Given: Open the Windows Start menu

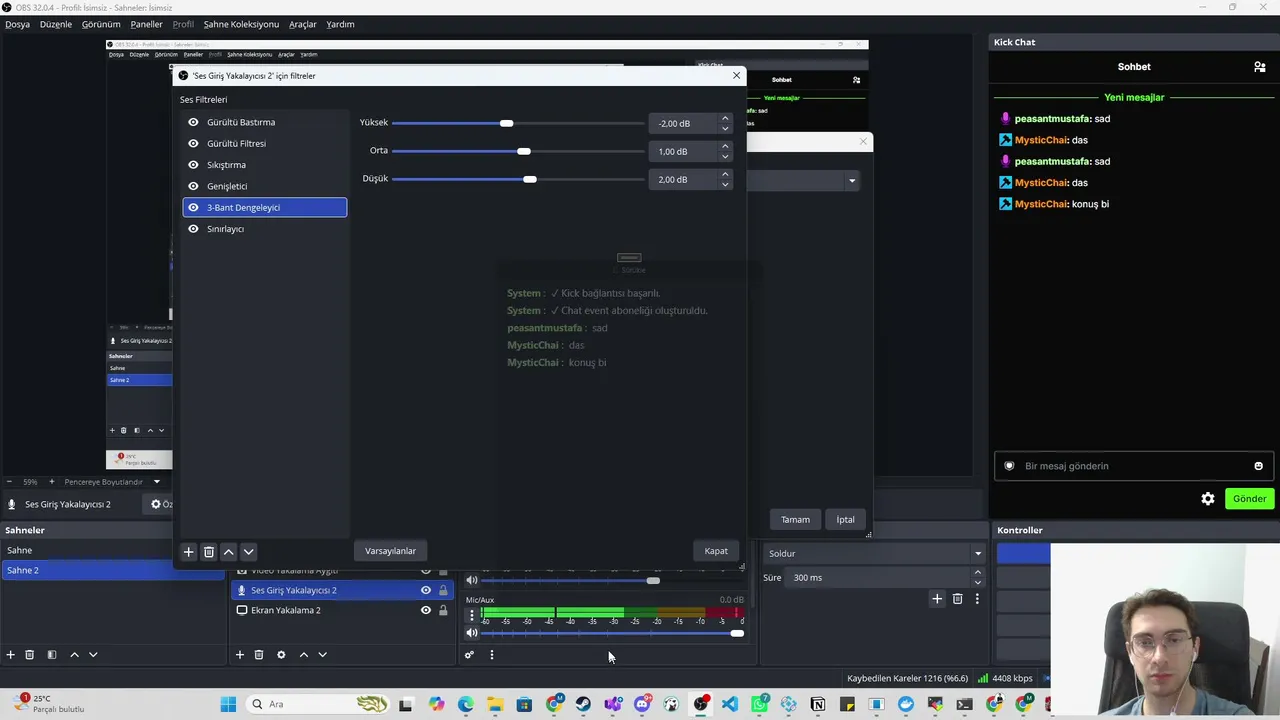Looking at the screenshot, I should click(228, 704).
